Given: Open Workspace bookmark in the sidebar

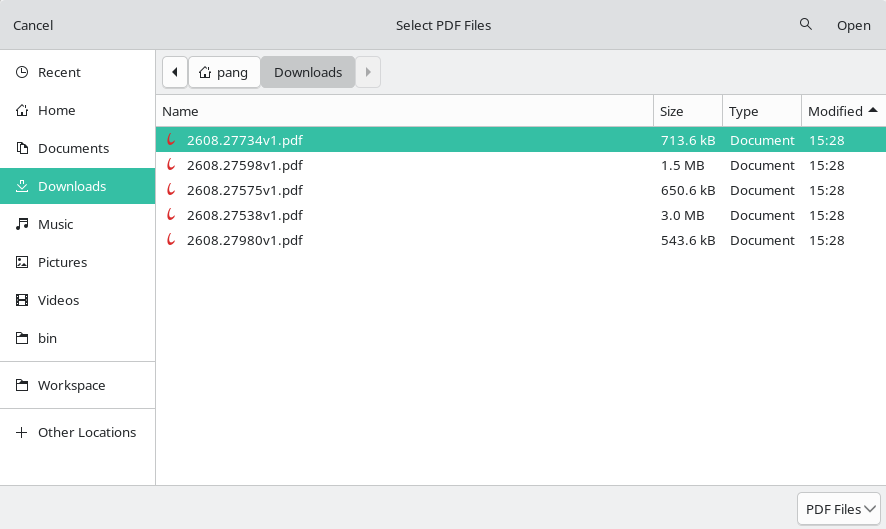Looking at the screenshot, I should (x=77, y=385).
